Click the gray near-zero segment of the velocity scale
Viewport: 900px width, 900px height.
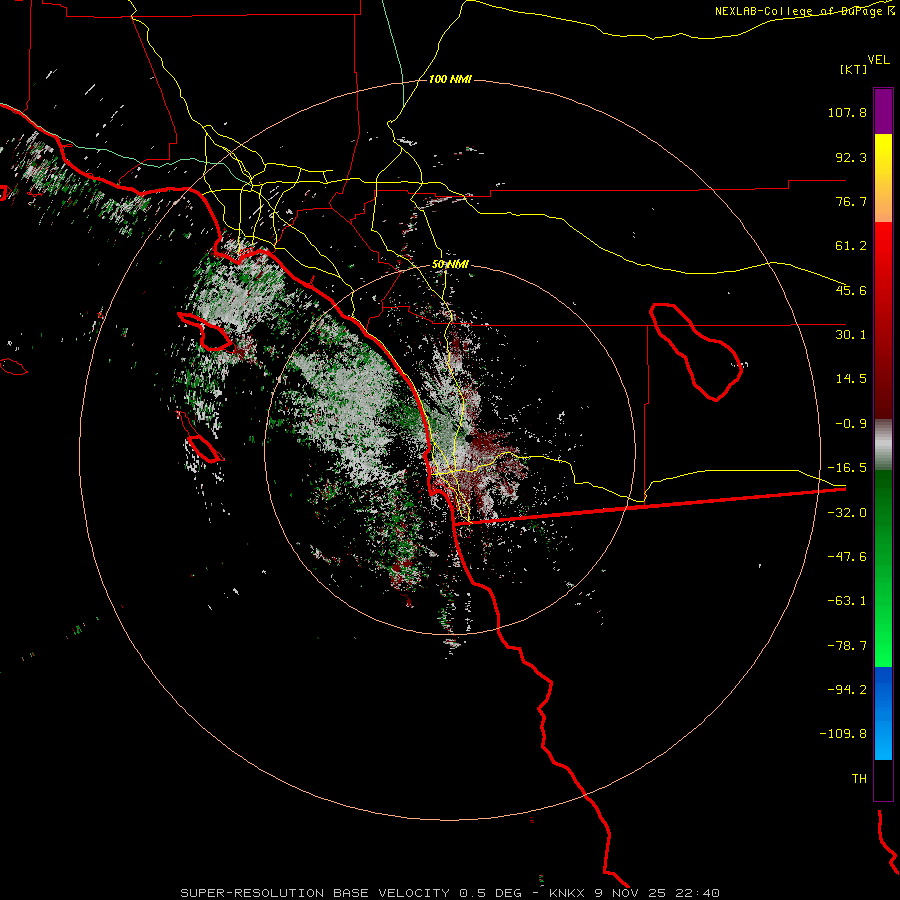883,444
